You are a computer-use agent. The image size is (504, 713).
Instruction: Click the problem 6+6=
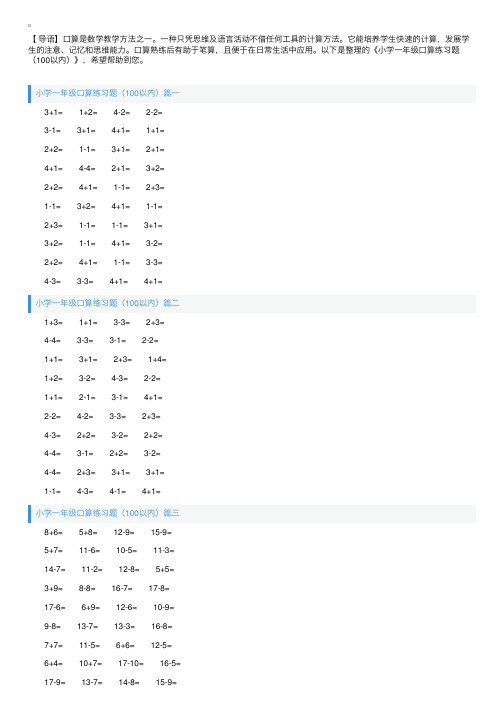[x=125, y=645]
